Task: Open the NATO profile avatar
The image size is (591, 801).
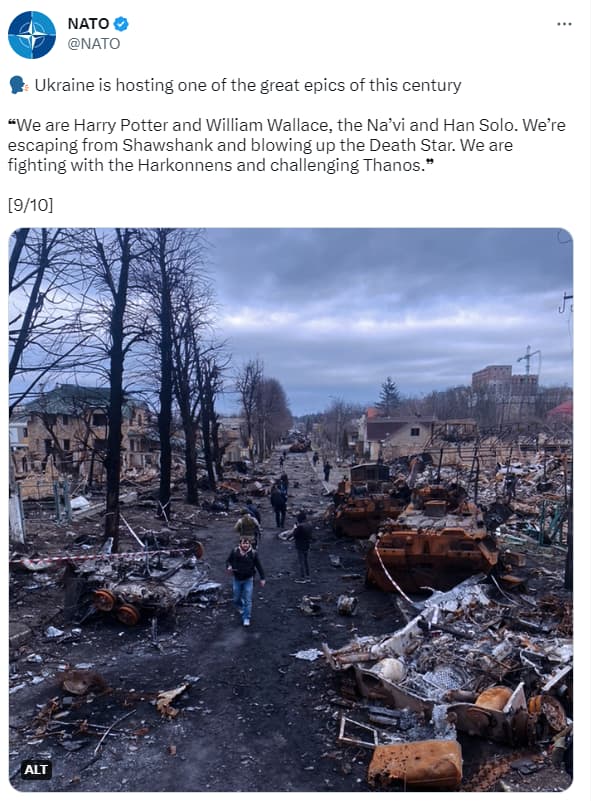Action: tap(32, 35)
